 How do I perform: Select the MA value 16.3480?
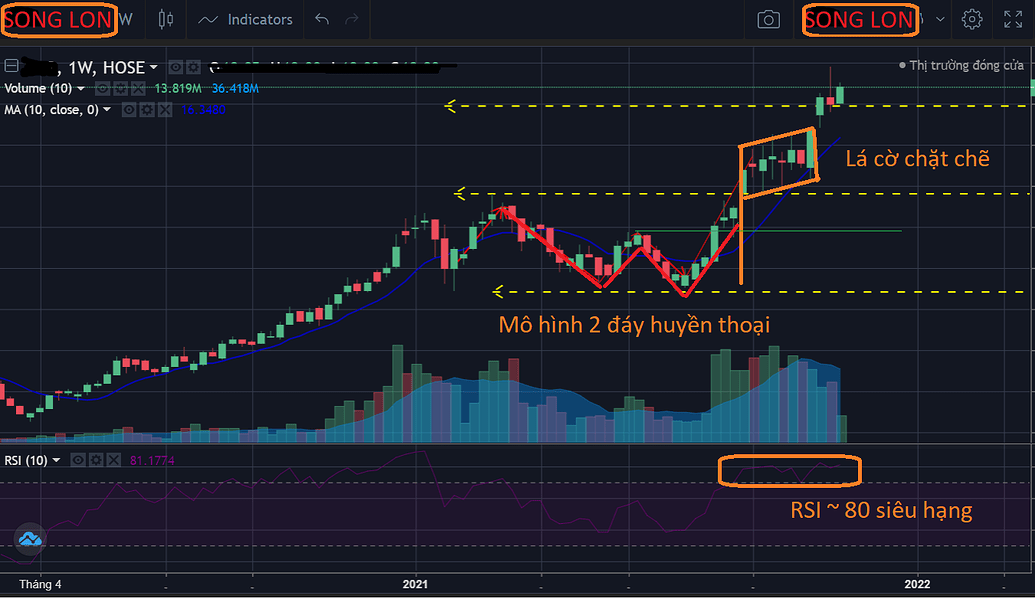203,110
